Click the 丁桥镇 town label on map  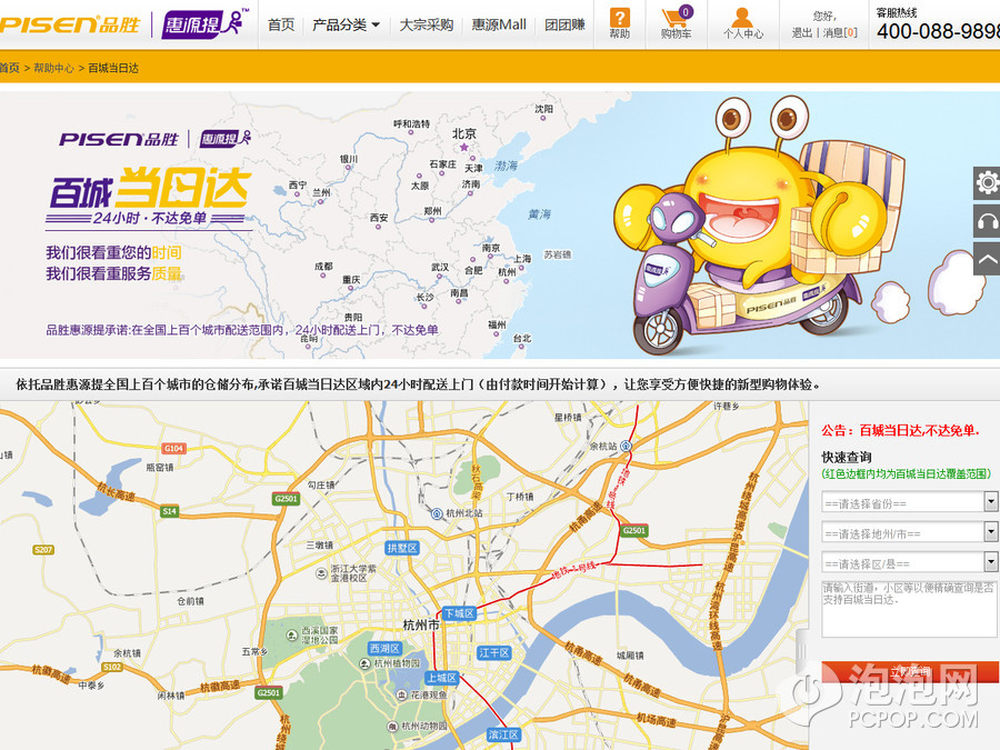(520, 496)
